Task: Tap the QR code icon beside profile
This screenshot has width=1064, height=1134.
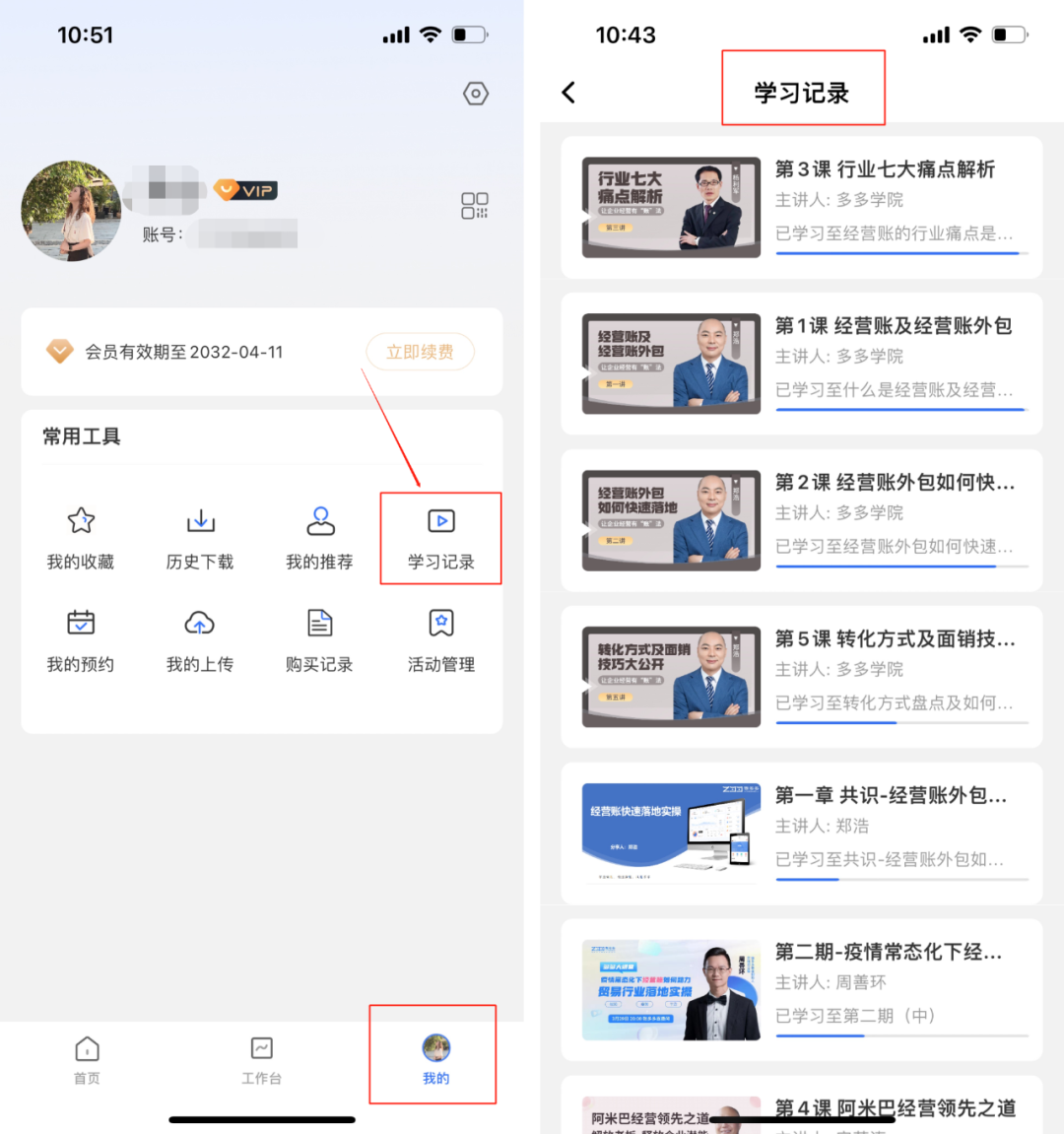Action: point(475,206)
